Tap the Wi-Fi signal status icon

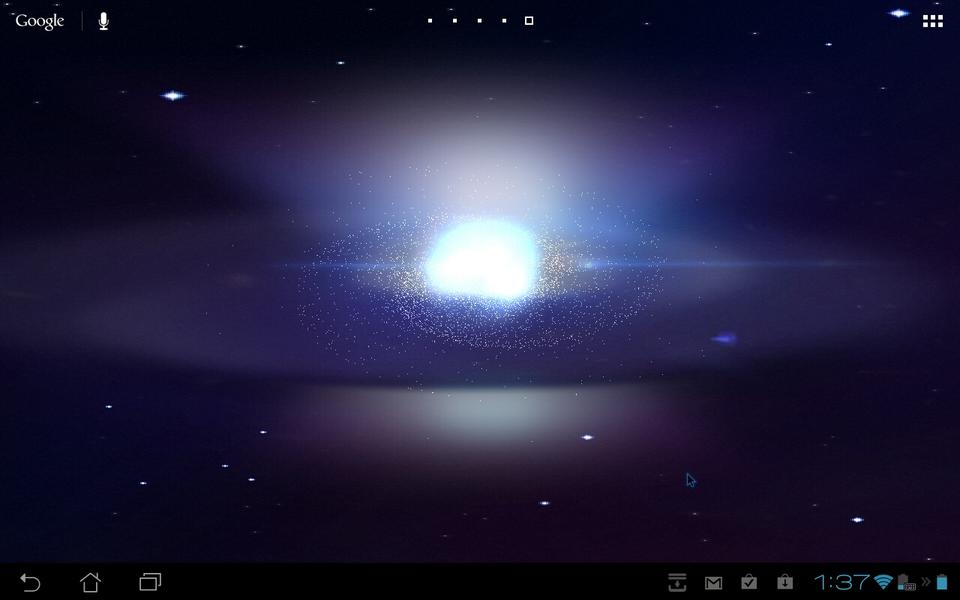click(883, 582)
